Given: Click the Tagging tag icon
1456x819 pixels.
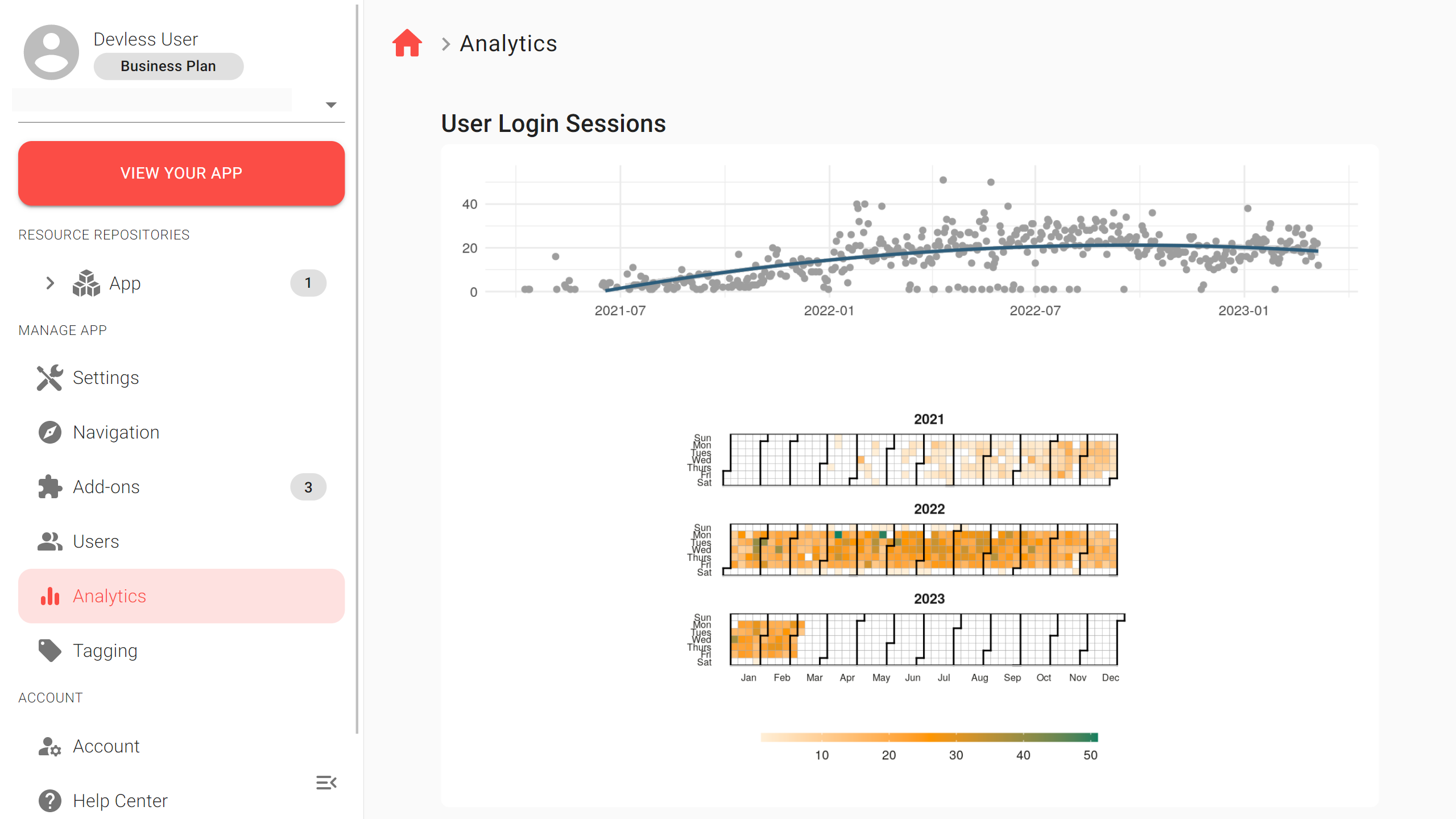Looking at the screenshot, I should (50, 651).
